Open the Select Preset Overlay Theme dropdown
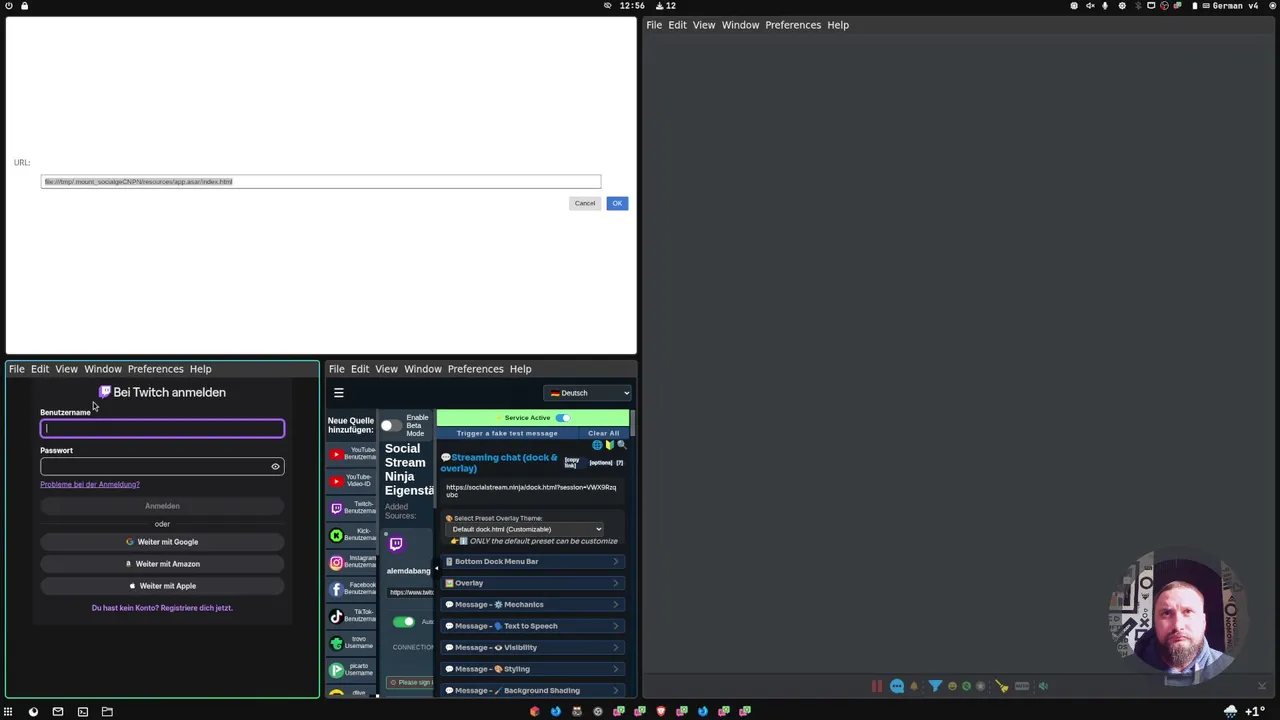The width and height of the screenshot is (1280, 720). pyautogui.click(x=526, y=529)
